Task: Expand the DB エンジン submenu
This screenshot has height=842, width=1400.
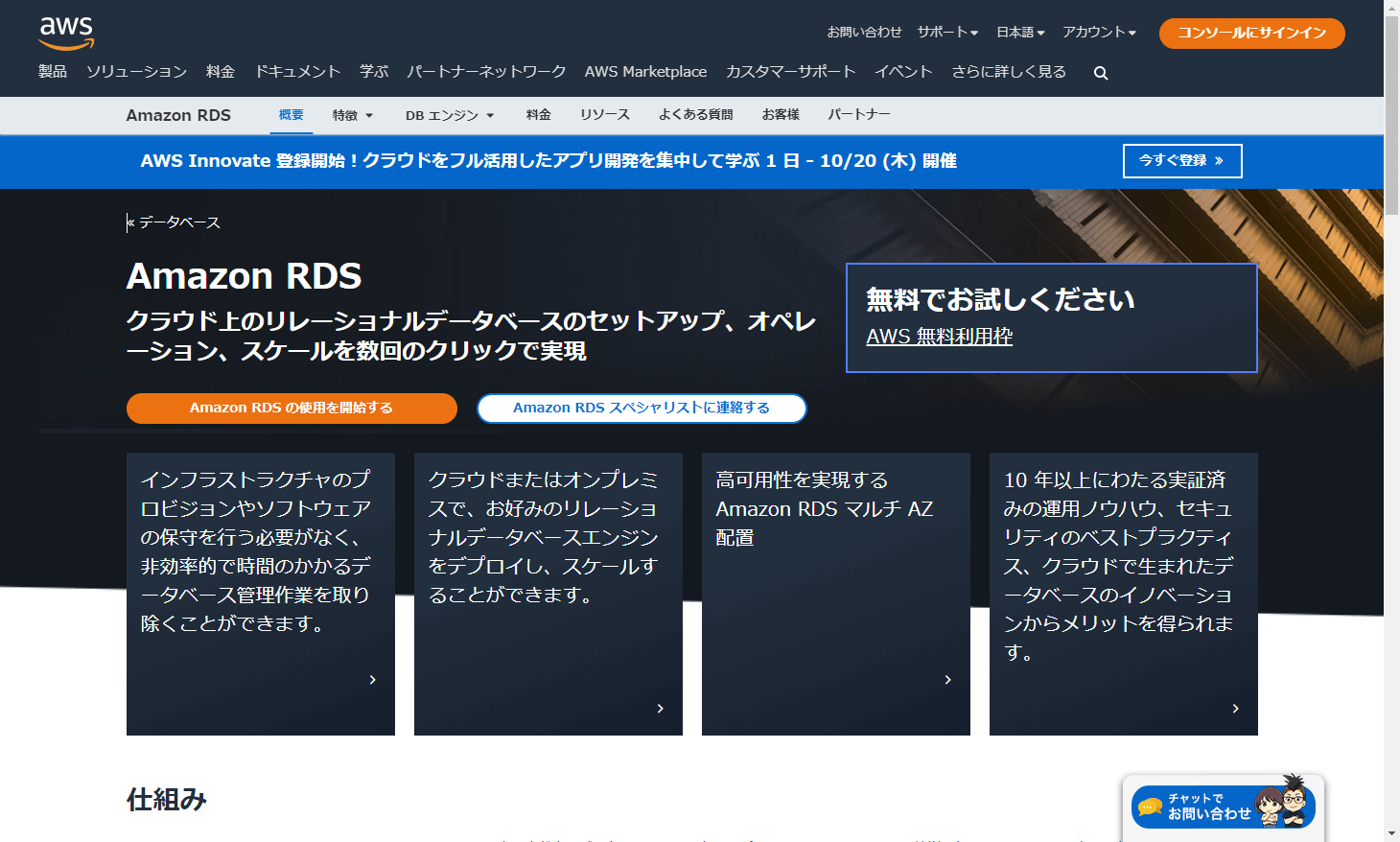Action: (450, 115)
